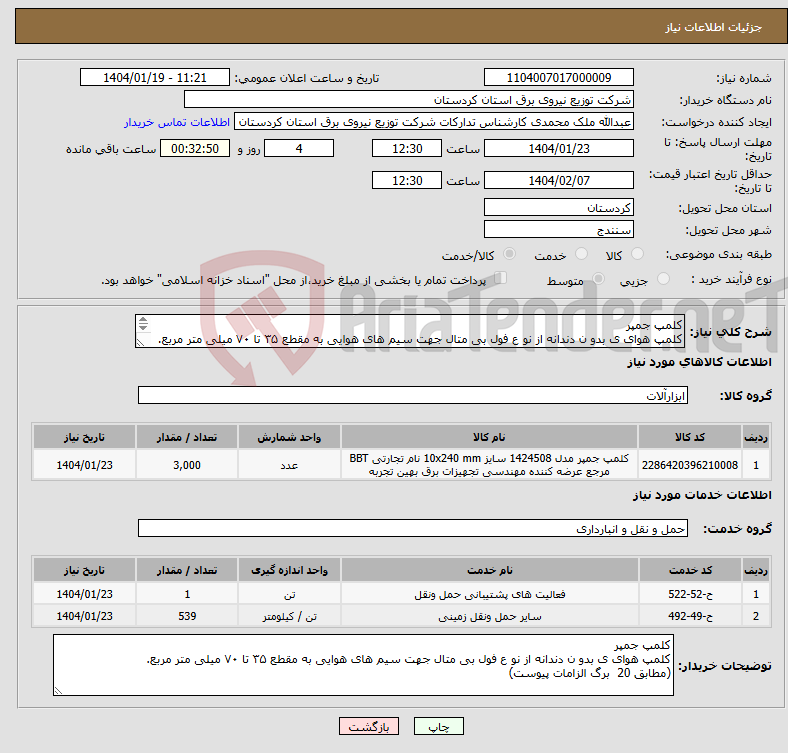The image size is (788, 753).
Task: Click the گروه کالا field ابزارآلات
Action: click(x=413, y=396)
